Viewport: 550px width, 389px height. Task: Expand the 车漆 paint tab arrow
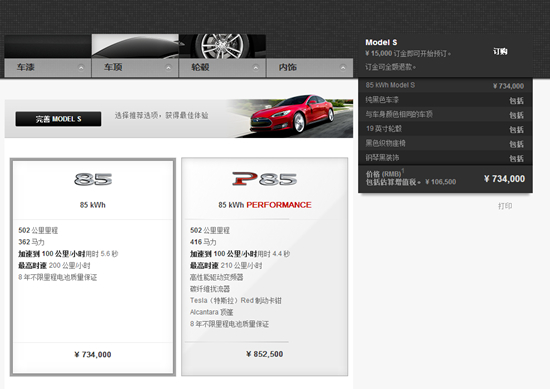pos(81,68)
